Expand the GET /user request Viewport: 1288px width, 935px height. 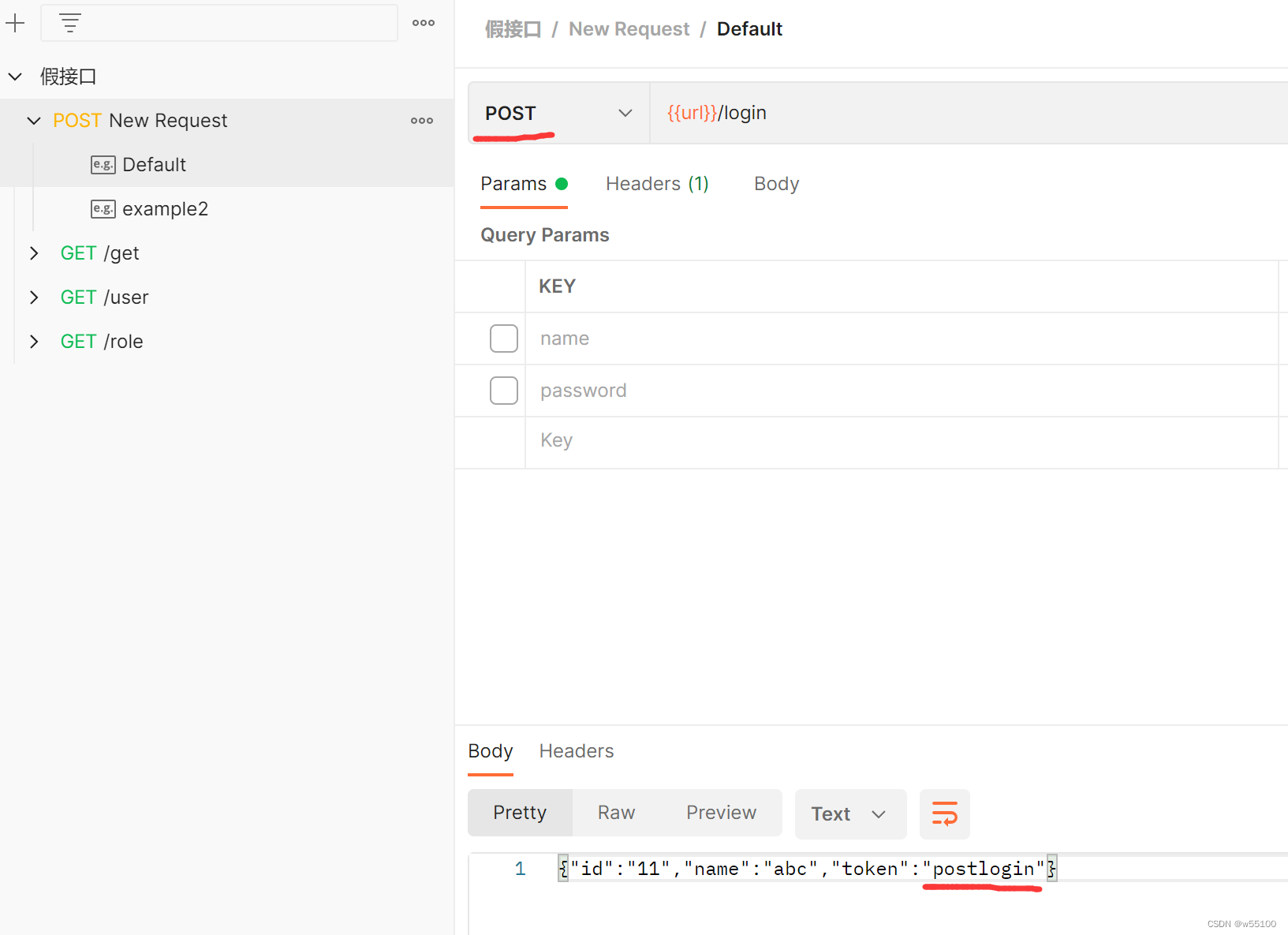click(34, 297)
